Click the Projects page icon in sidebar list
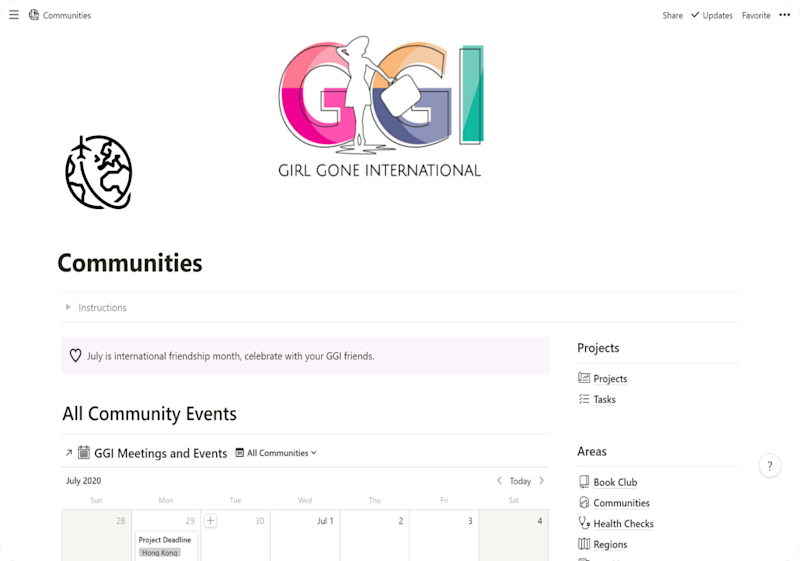800x561 pixels. click(x=584, y=378)
